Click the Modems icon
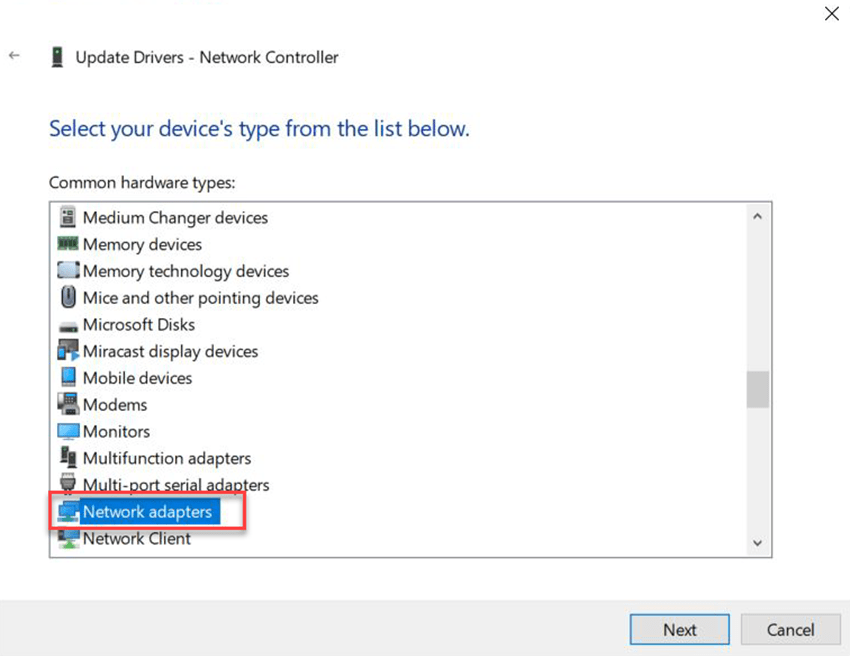 68,405
